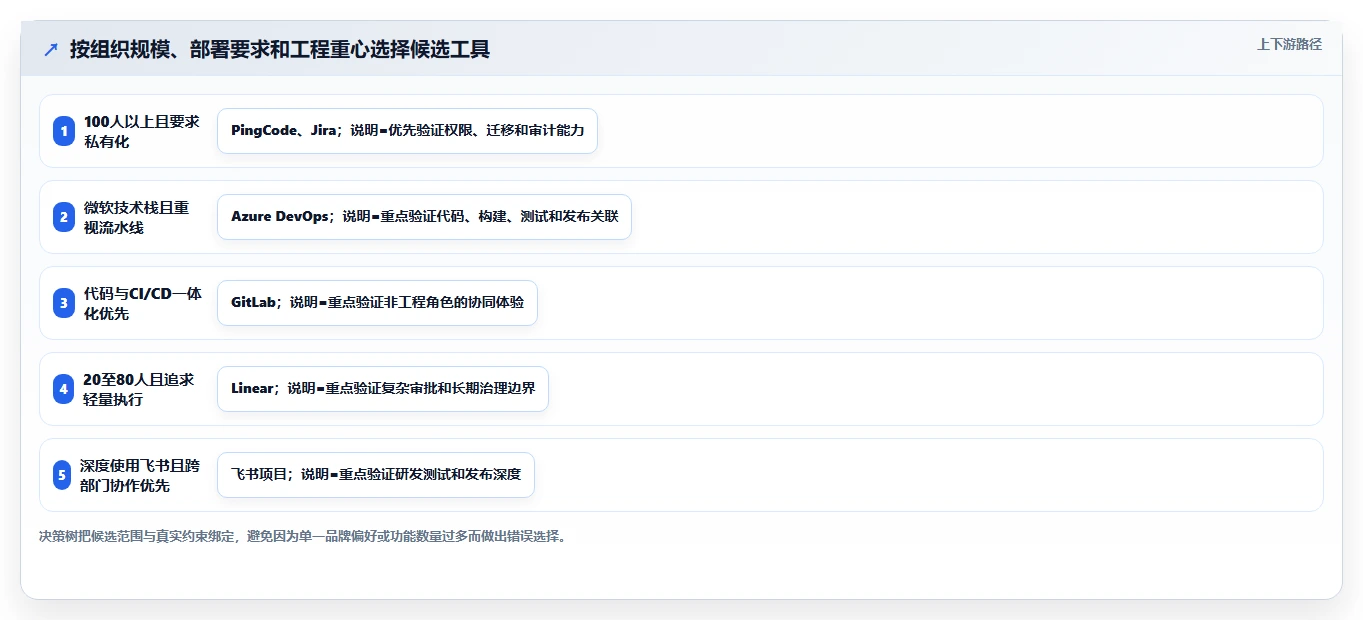
Task: Click the arrow icon beside the heading
Action: [51, 49]
